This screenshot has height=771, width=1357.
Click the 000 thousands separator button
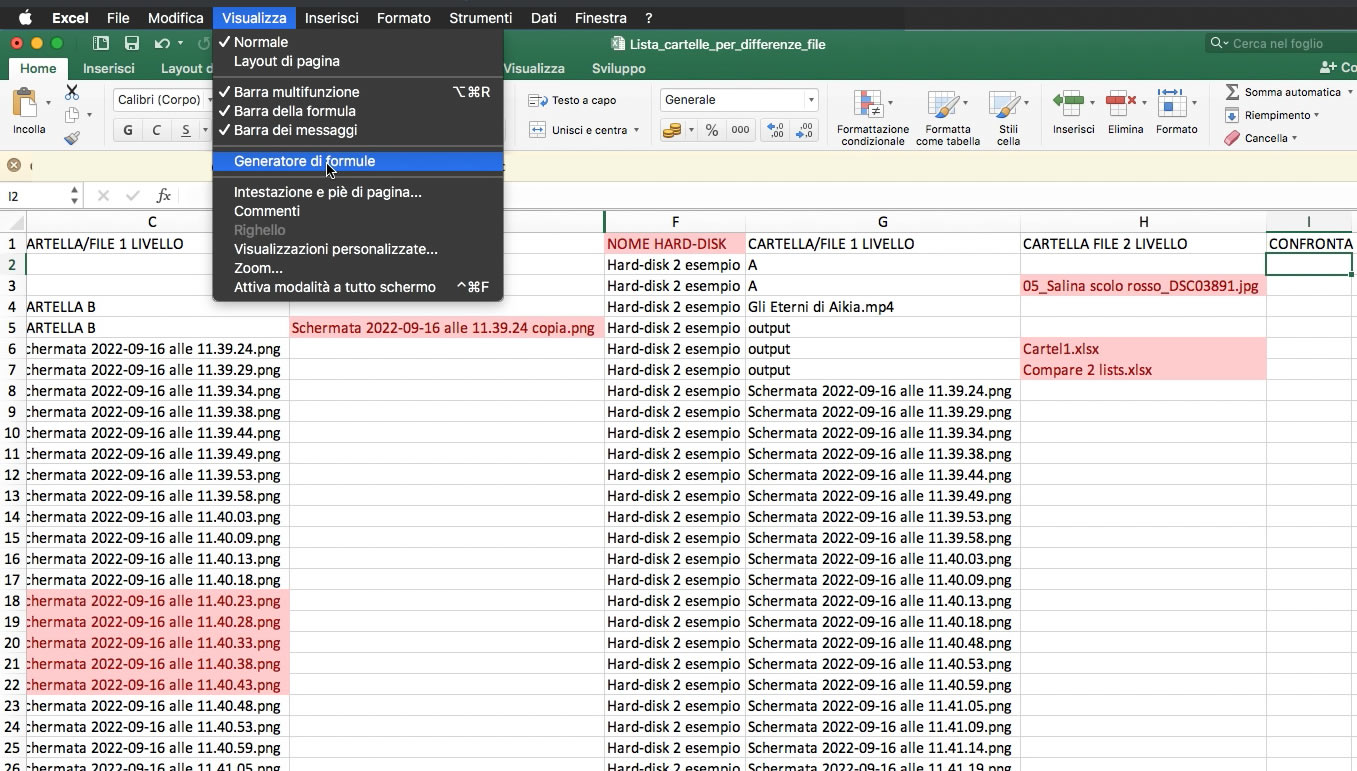(x=740, y=130)
